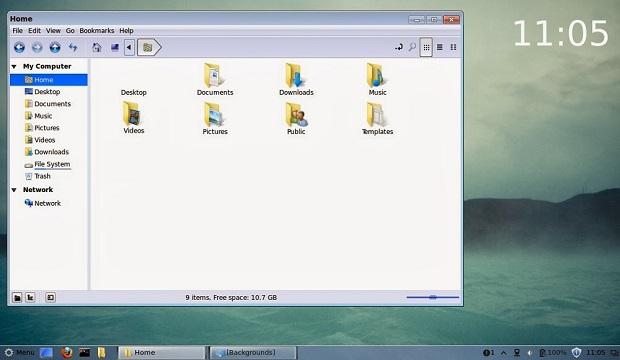620x360 pixels.
Task: Select the Pictures folder icon
Action: pyautogui.click(x=214, y=114)
